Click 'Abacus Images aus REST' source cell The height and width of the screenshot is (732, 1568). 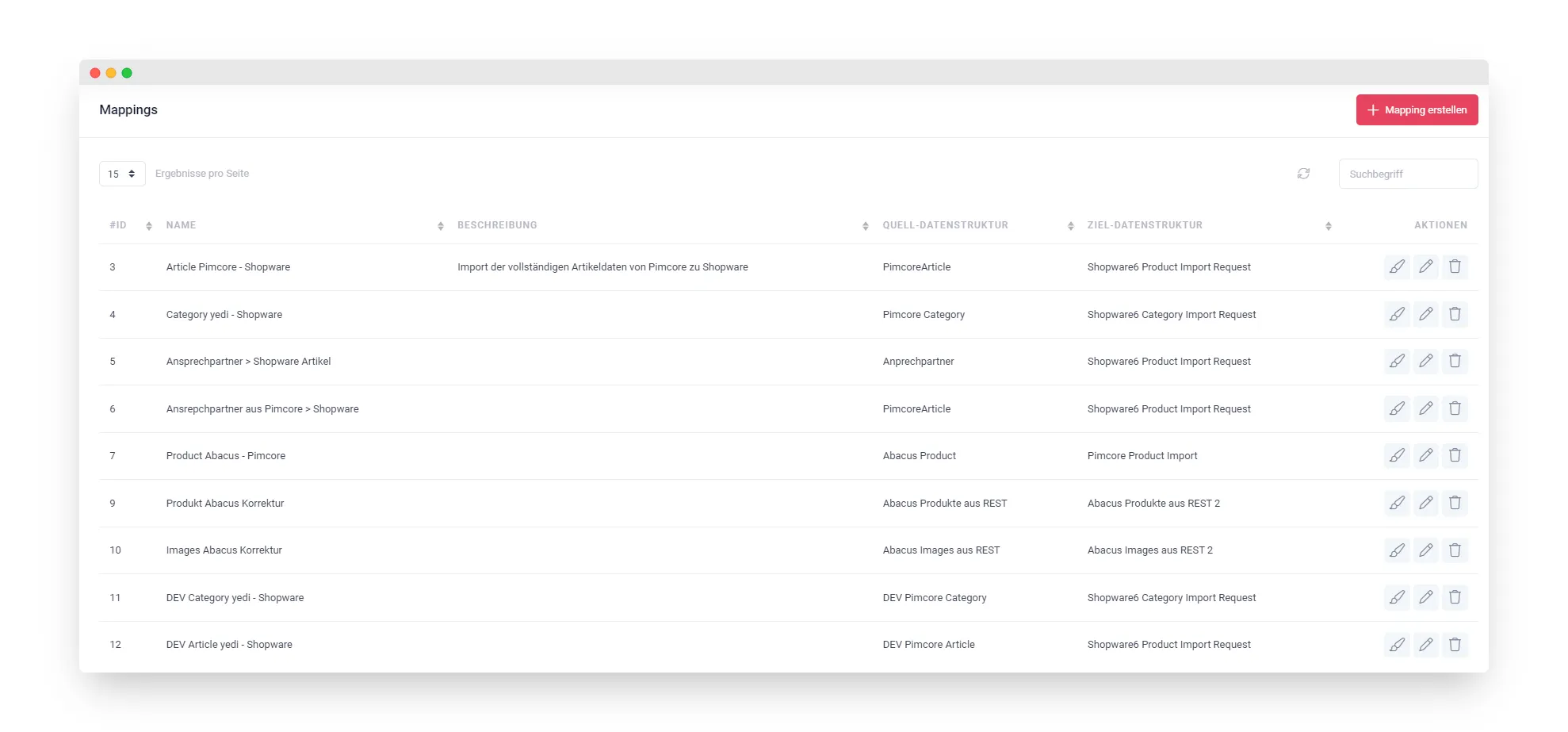pos(941,550)
